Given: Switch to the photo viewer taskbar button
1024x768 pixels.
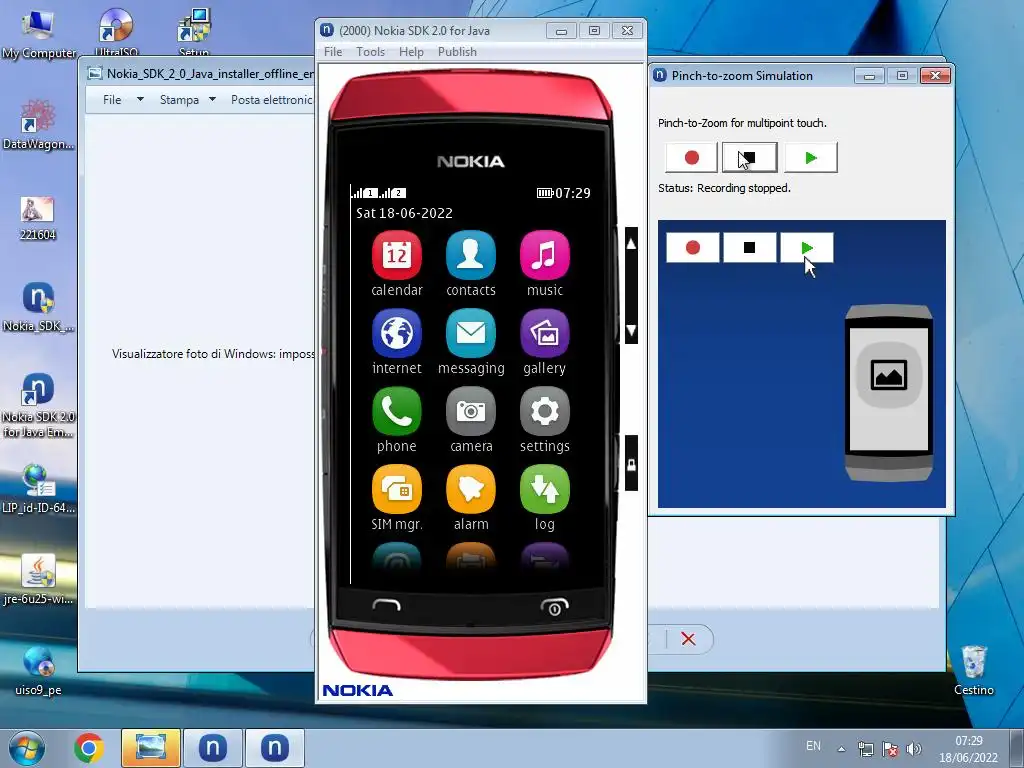Looking at the screenshot, I should tap(150, 748).
